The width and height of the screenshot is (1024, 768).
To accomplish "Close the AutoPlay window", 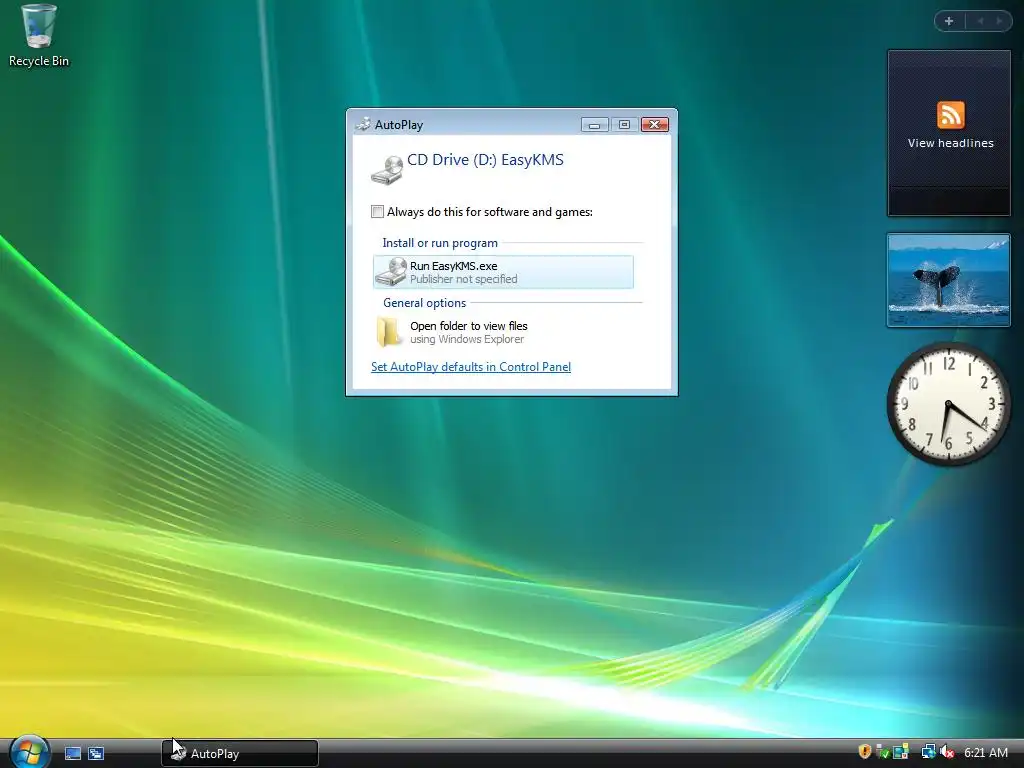I will pos(654,125).
